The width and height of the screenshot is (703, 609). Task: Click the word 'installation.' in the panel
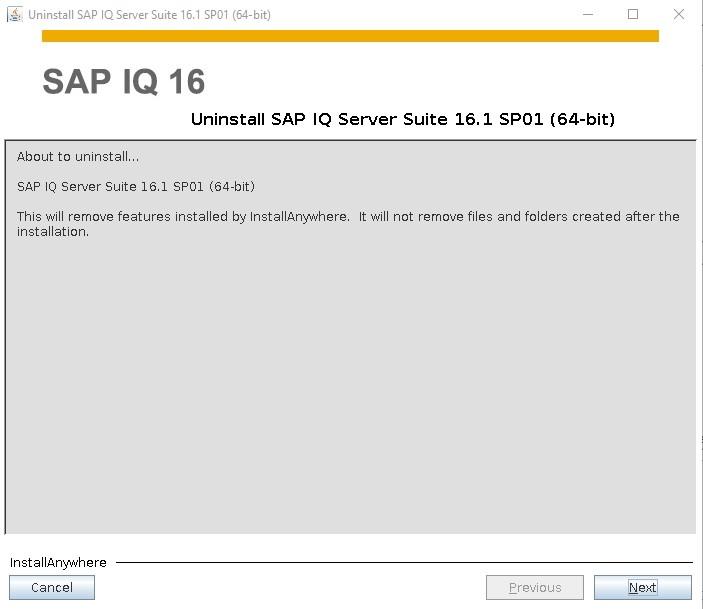tap(53, 232)
